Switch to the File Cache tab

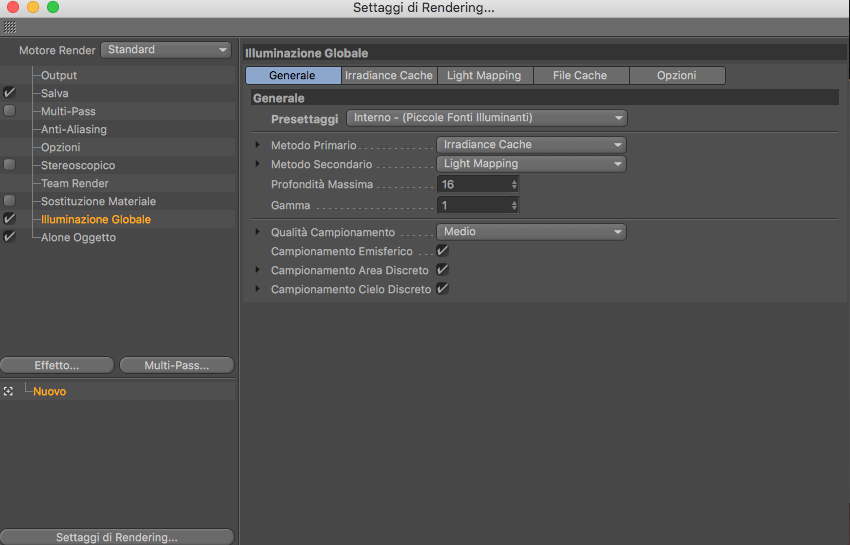[x=580, y=75]
